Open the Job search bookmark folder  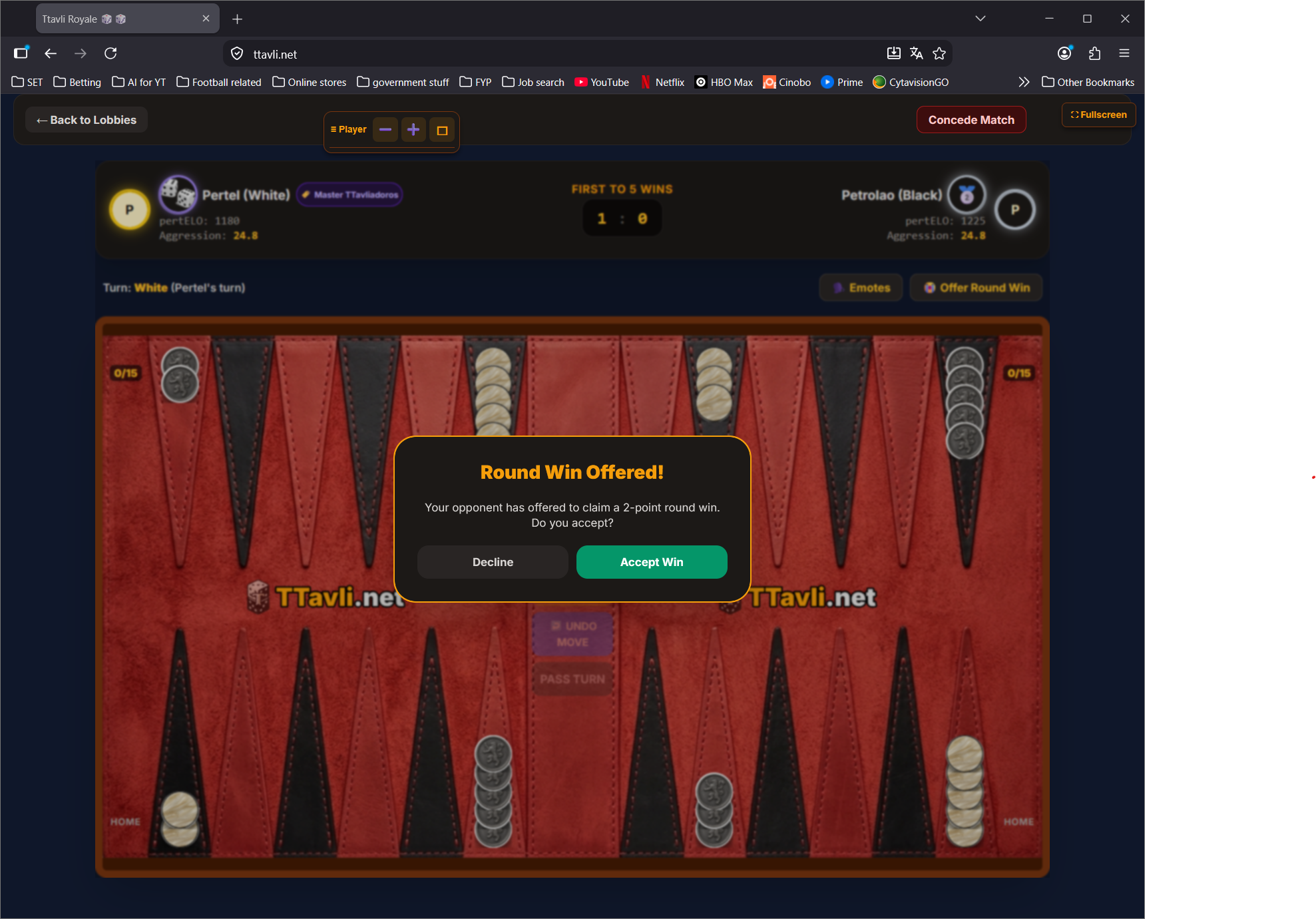[x=533, y=82]
